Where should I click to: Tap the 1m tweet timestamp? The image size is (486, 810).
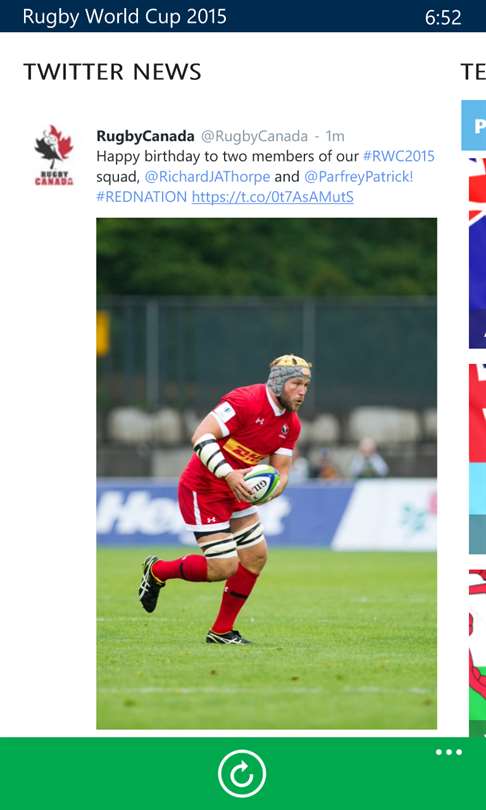point(335,136)
